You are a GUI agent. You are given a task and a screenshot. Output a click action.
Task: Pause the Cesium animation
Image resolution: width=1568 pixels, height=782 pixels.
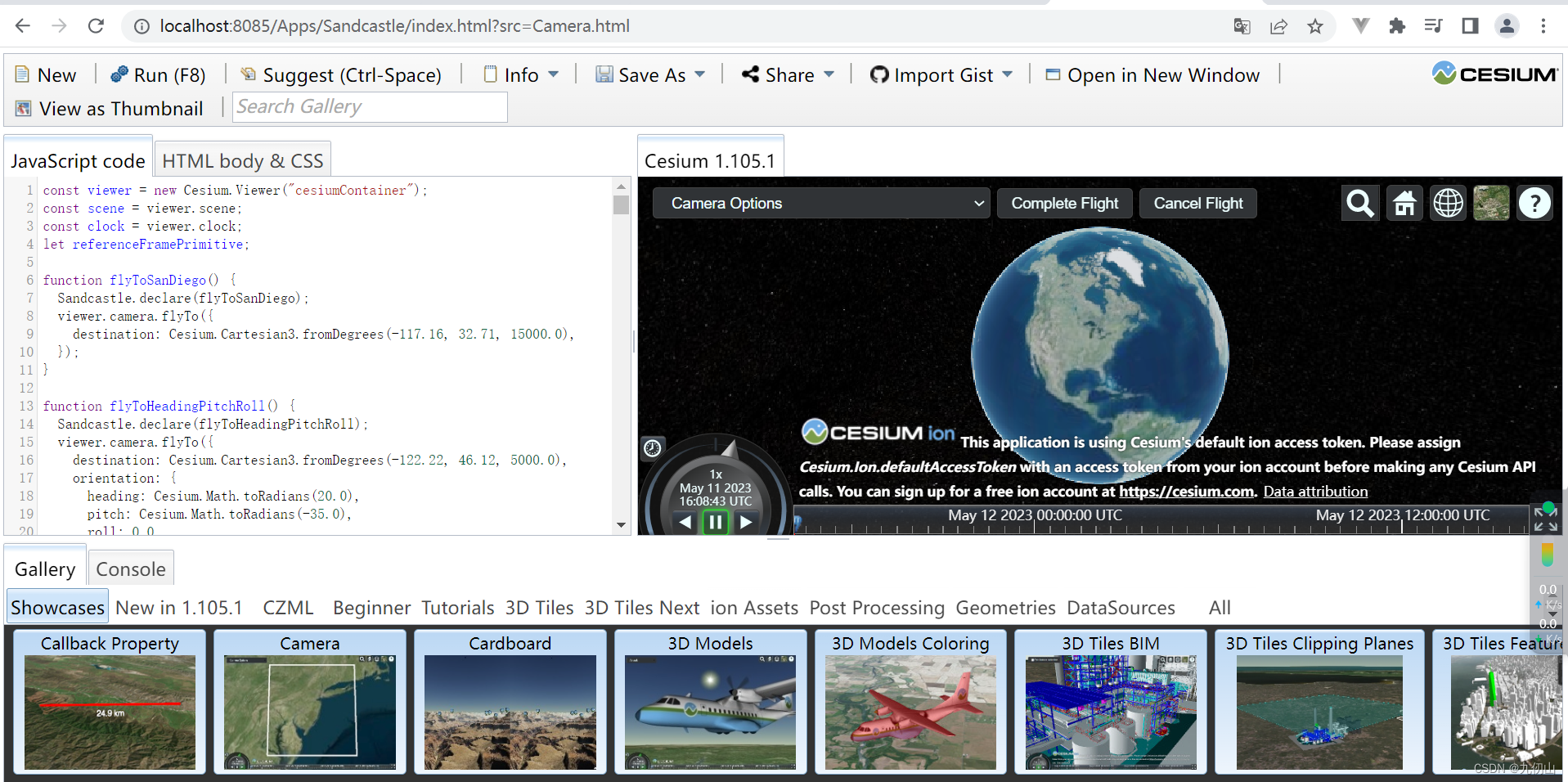click(x=716, y=522)
